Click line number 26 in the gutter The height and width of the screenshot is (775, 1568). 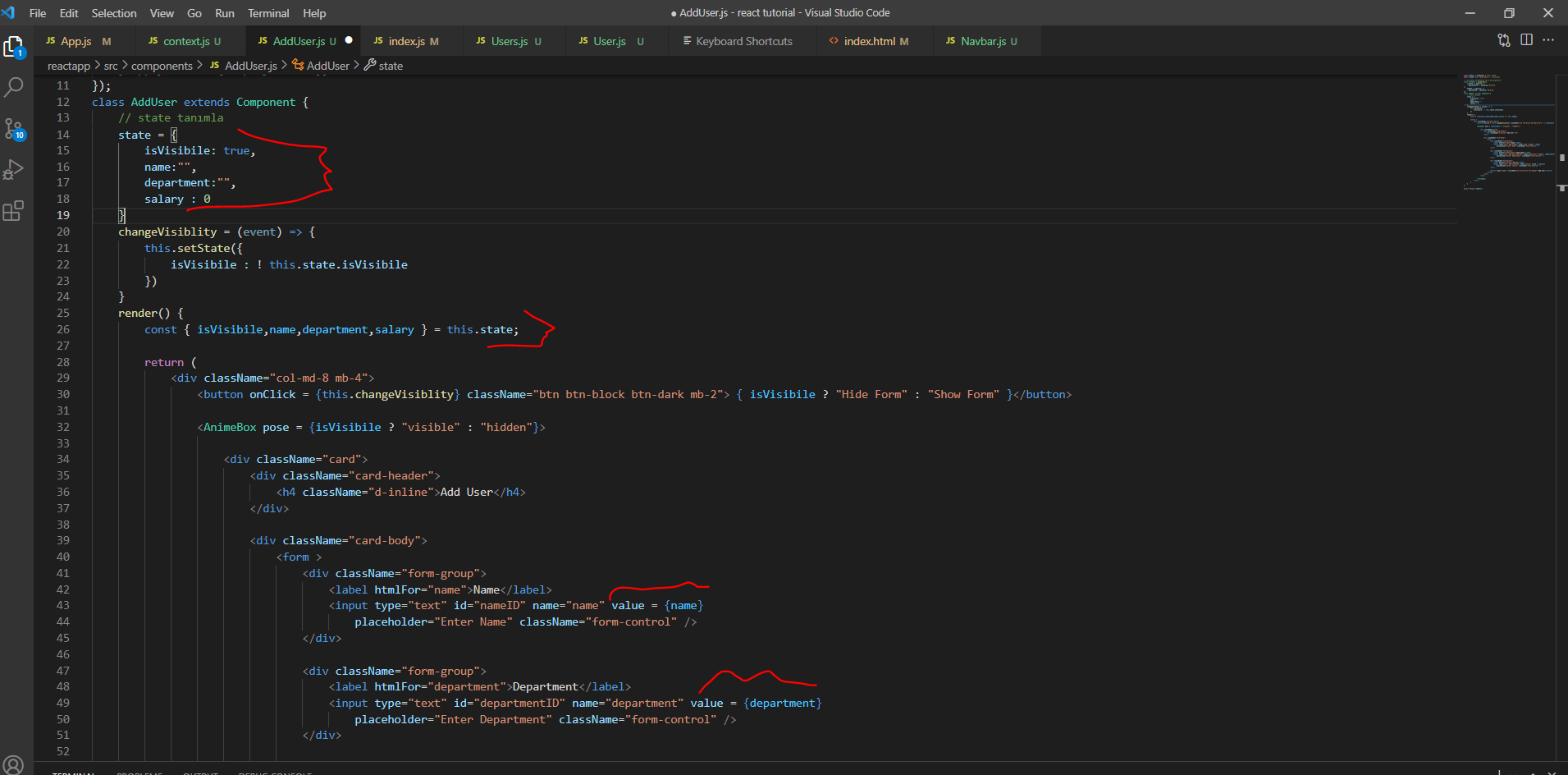tap(63, 329)
